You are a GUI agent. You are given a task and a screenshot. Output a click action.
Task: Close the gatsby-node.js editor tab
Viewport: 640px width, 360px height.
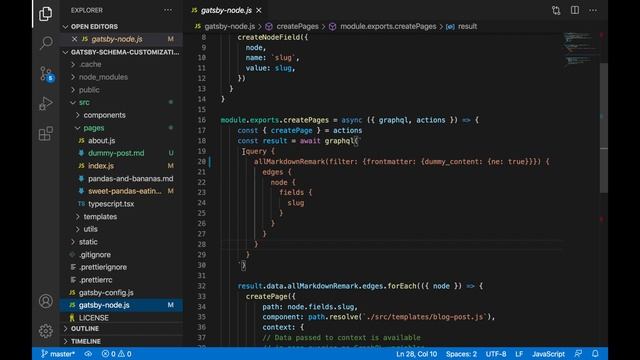(x=259, y=11)
